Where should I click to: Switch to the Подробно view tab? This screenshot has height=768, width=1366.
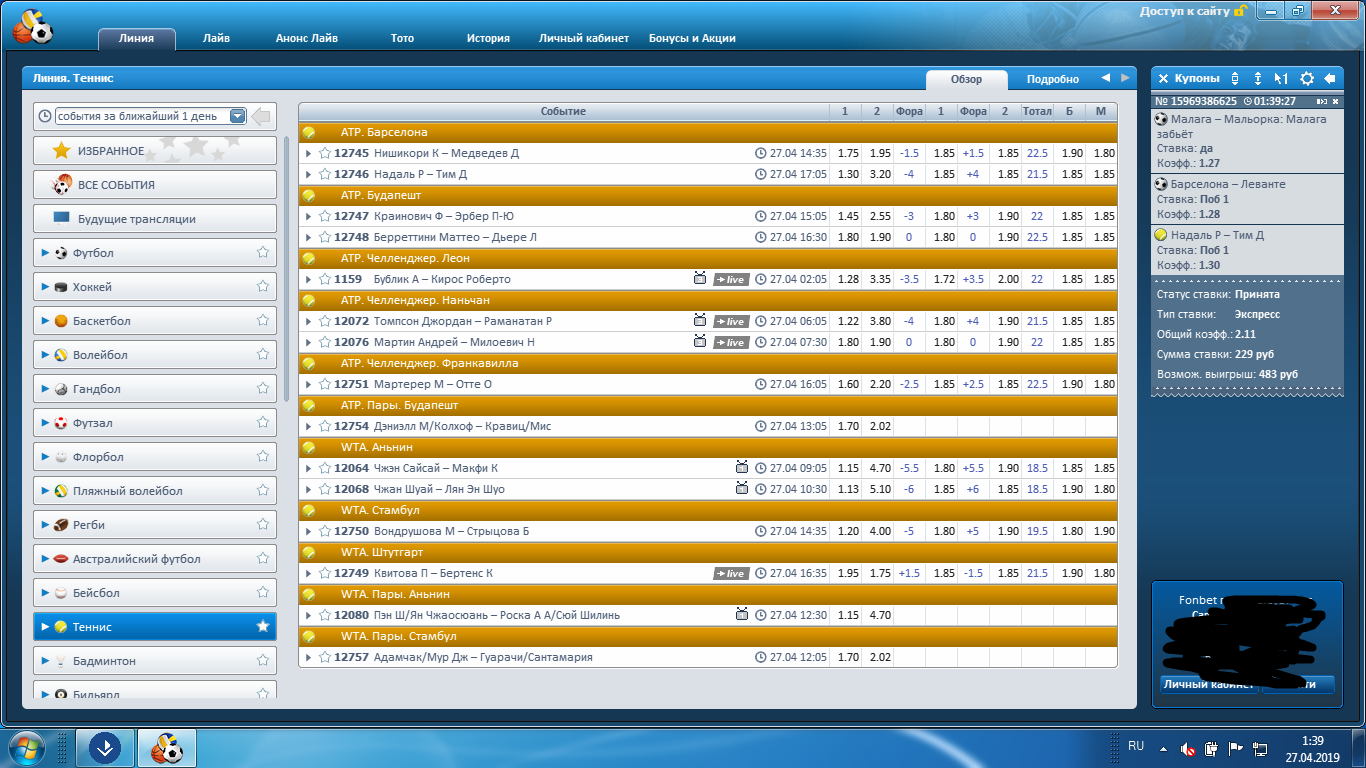1052,79
